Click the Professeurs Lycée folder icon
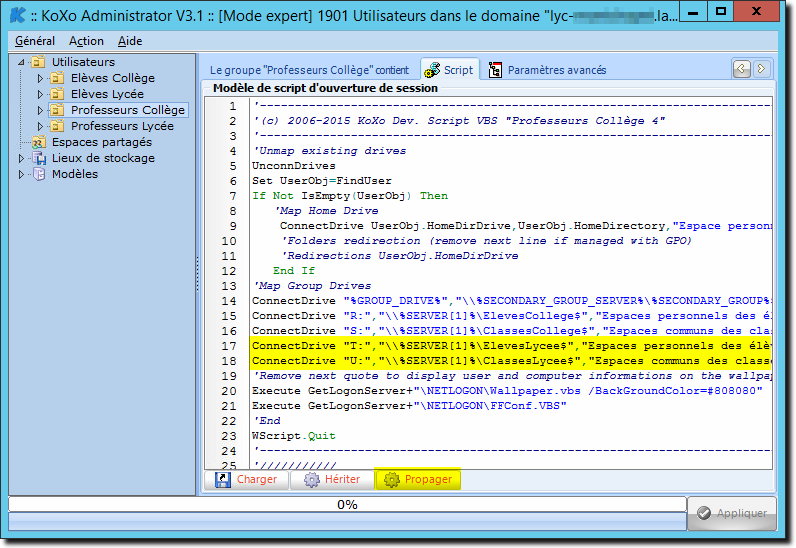 click(57, 126)
